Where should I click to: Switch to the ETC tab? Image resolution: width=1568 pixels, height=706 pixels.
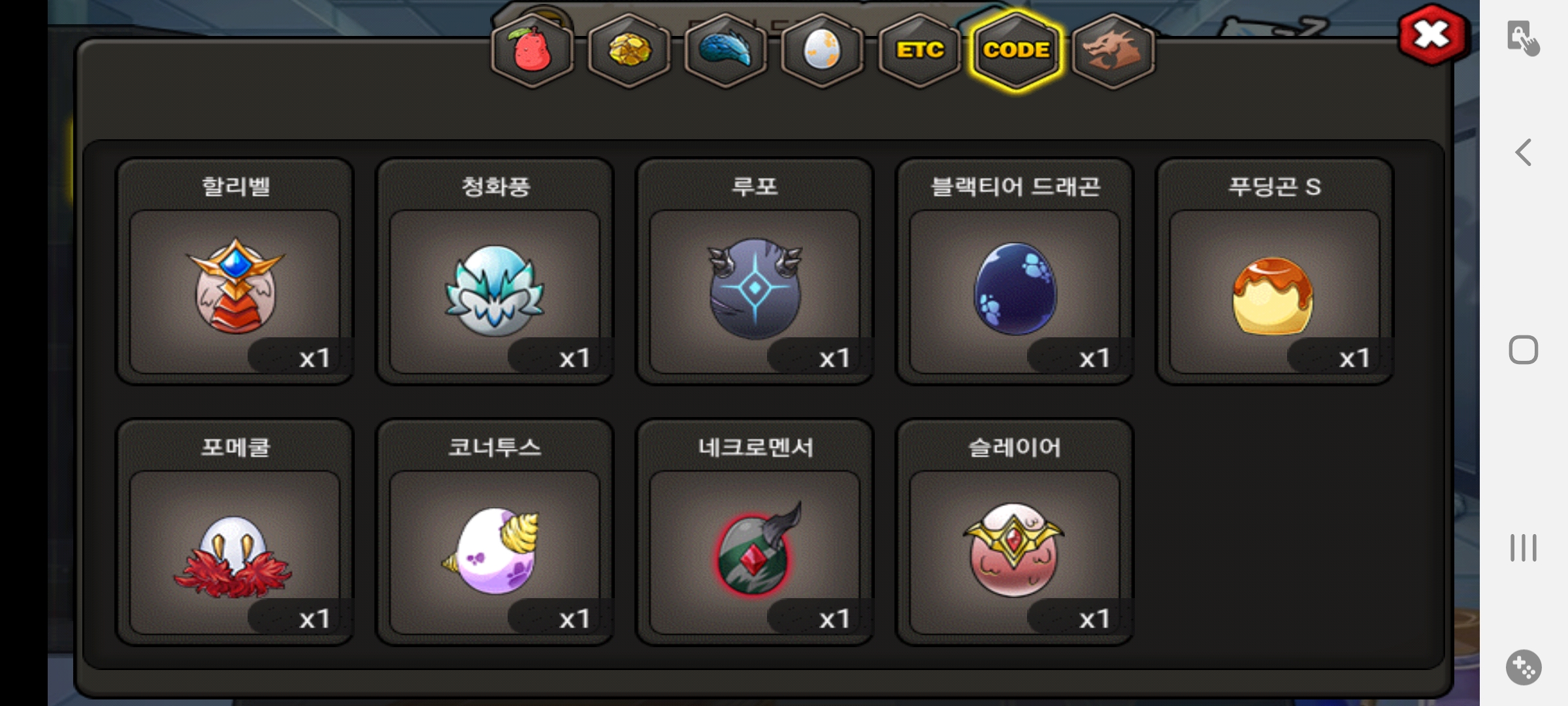point(919,50)
